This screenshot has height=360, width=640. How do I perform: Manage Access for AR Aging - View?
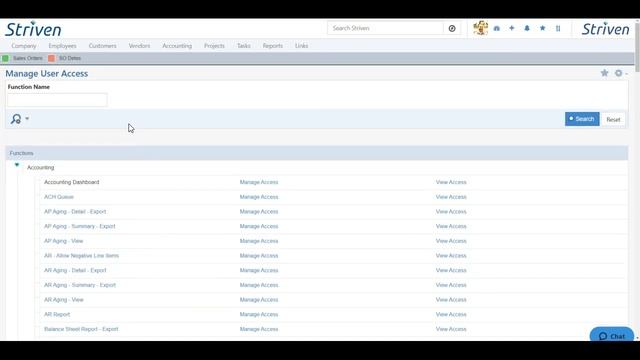point(259,300)
